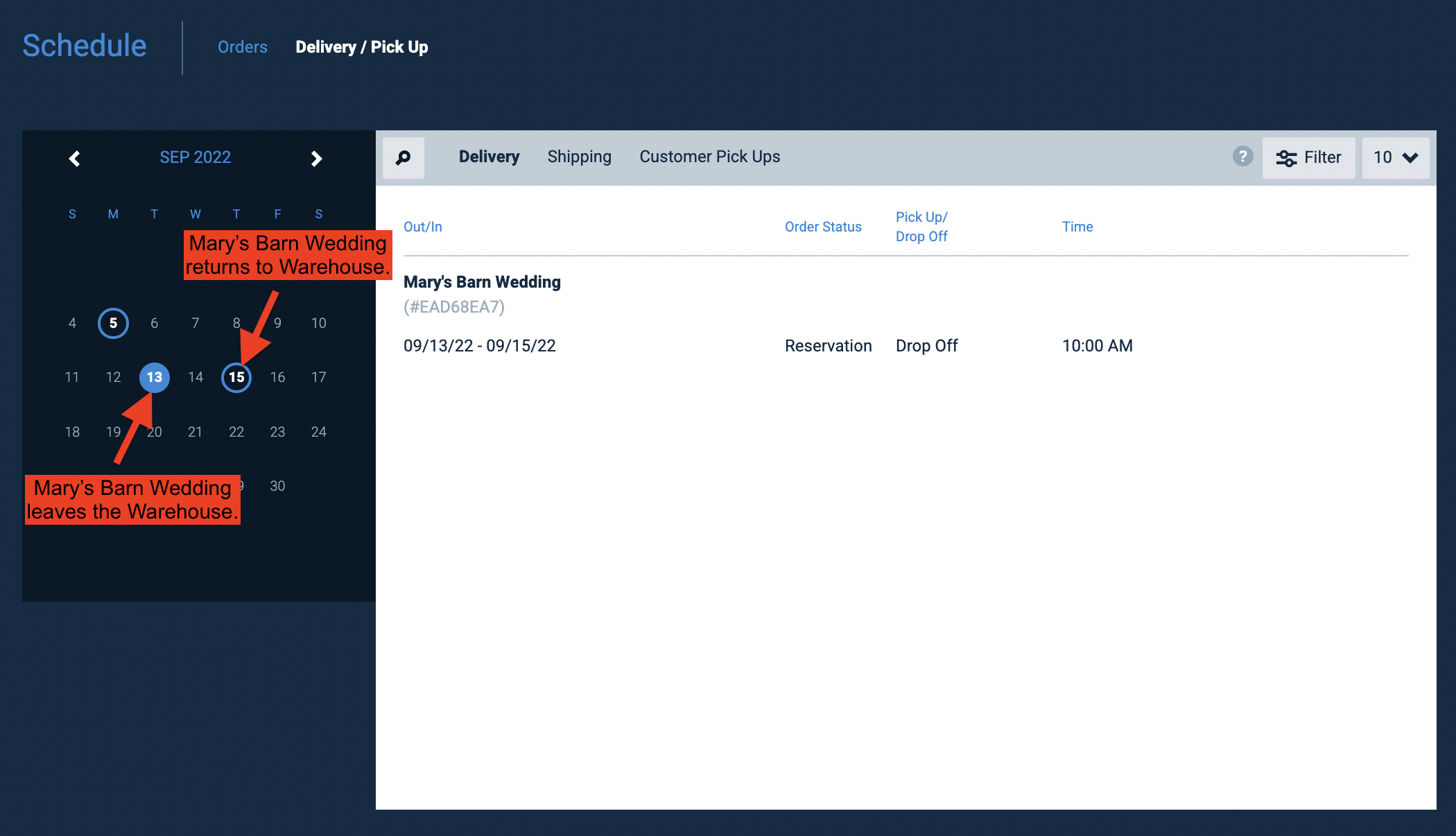
Task: Open the search magnifier icon
Action: coord(403,158)
